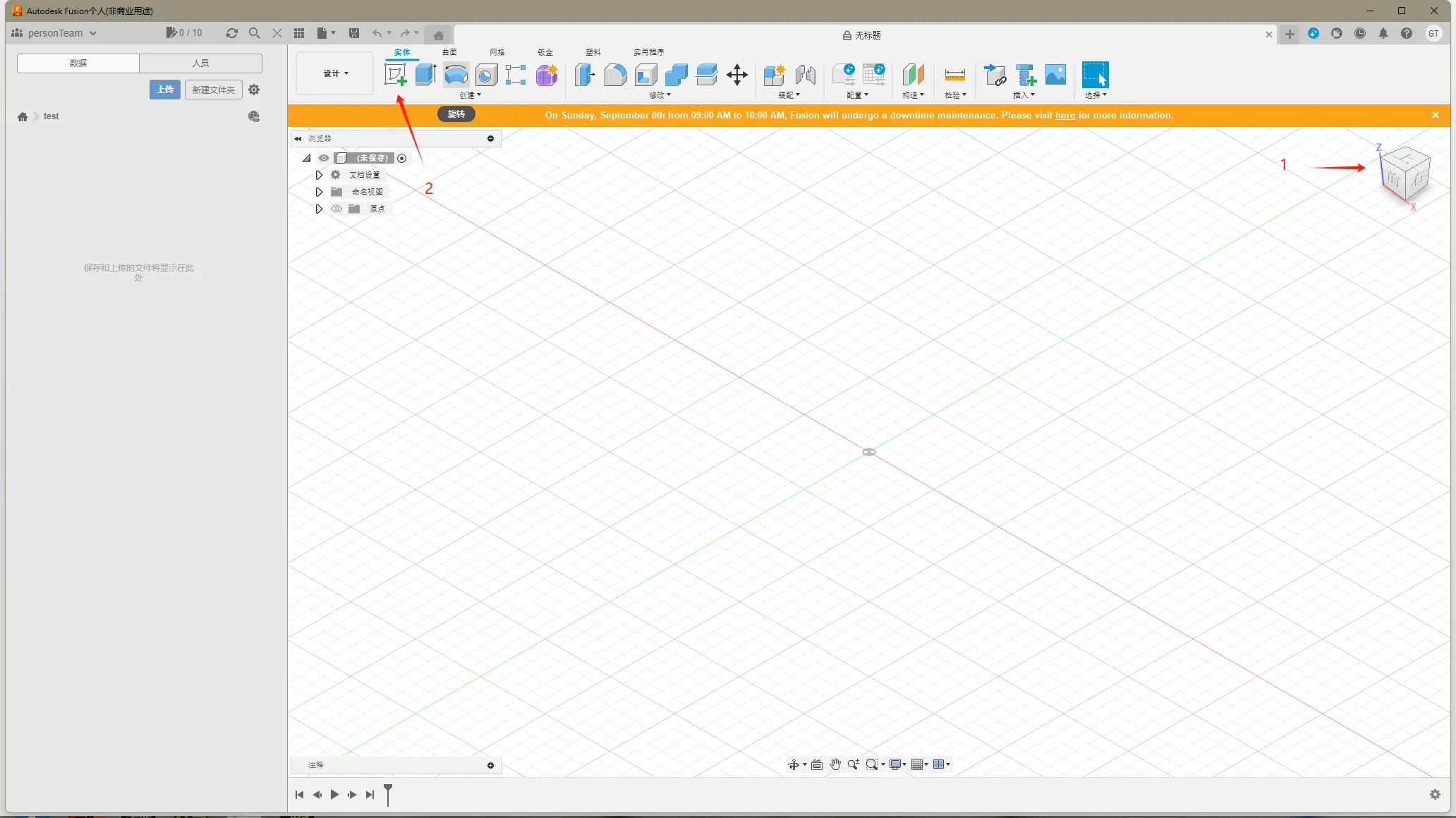
Task: Open the Insert Image icon
Action: pos(1055,74)
